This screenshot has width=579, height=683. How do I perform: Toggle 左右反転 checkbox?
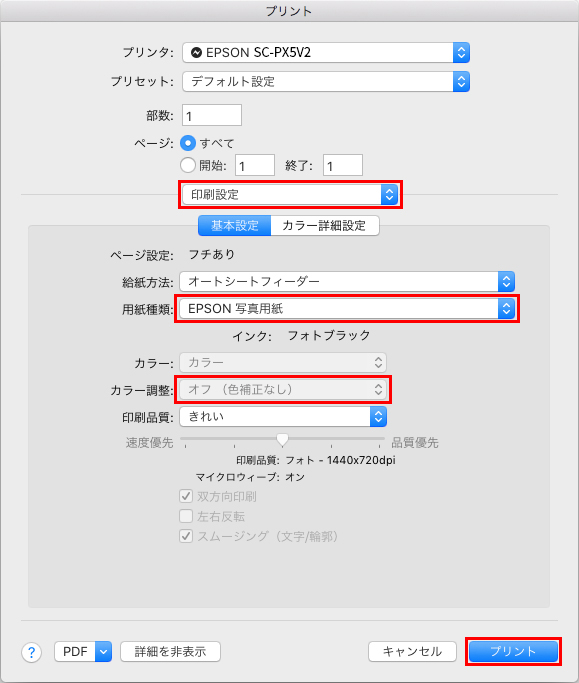[x=186, y=516]
